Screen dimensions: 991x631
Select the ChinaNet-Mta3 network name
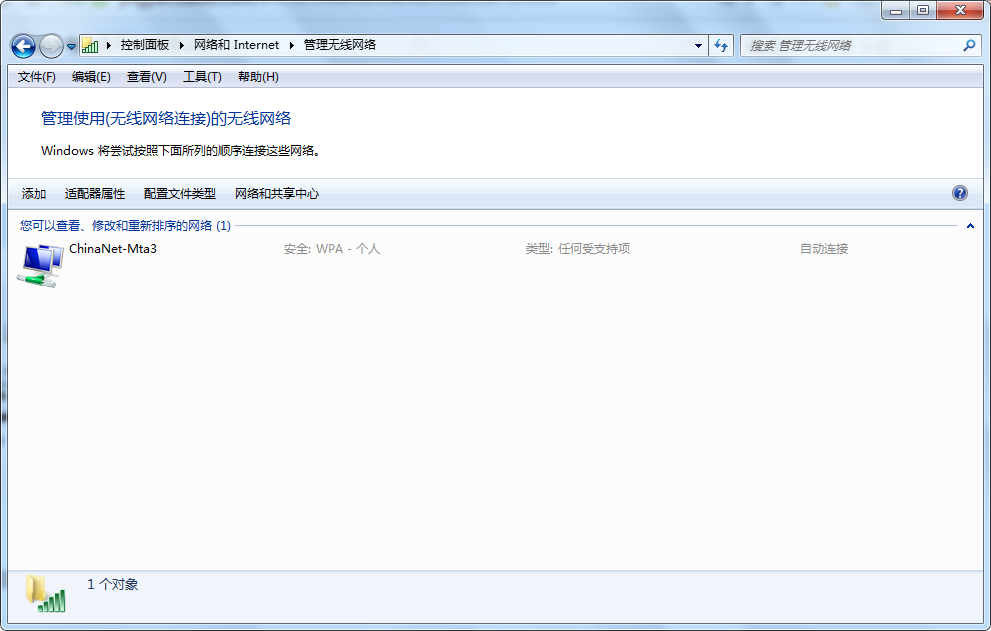coord(112,248)
